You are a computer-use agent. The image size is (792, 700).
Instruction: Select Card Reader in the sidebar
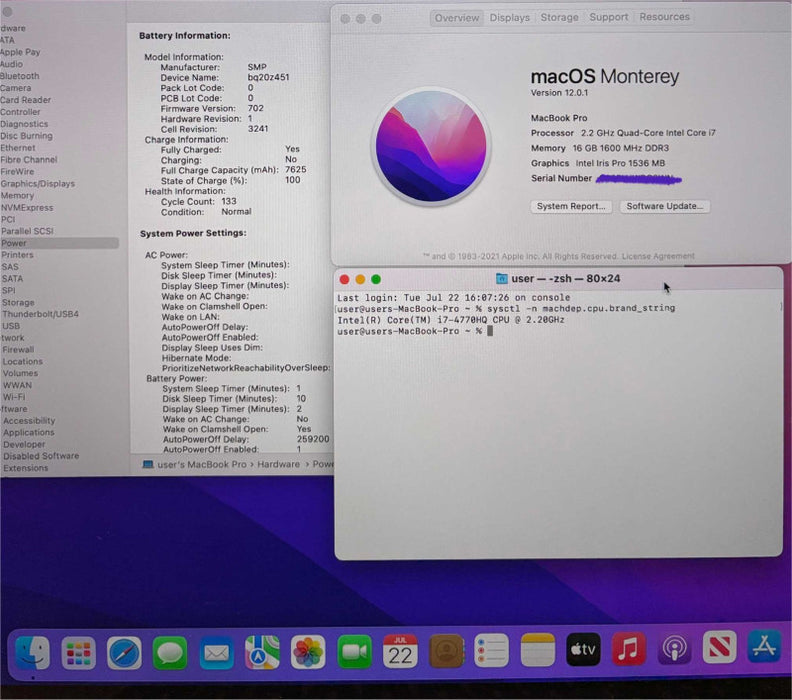click(25, 100)
